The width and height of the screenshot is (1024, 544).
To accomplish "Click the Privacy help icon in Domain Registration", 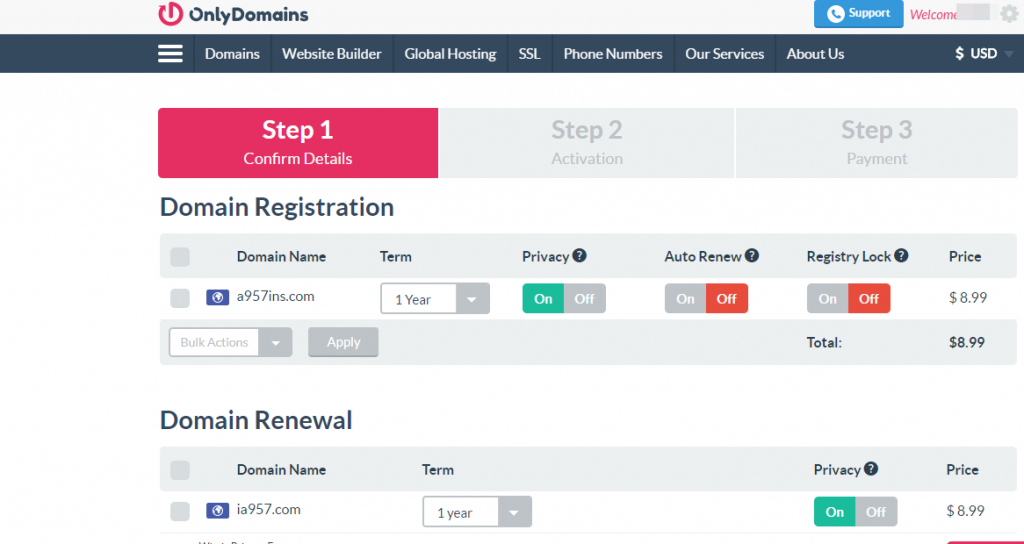I will (579, 256).
